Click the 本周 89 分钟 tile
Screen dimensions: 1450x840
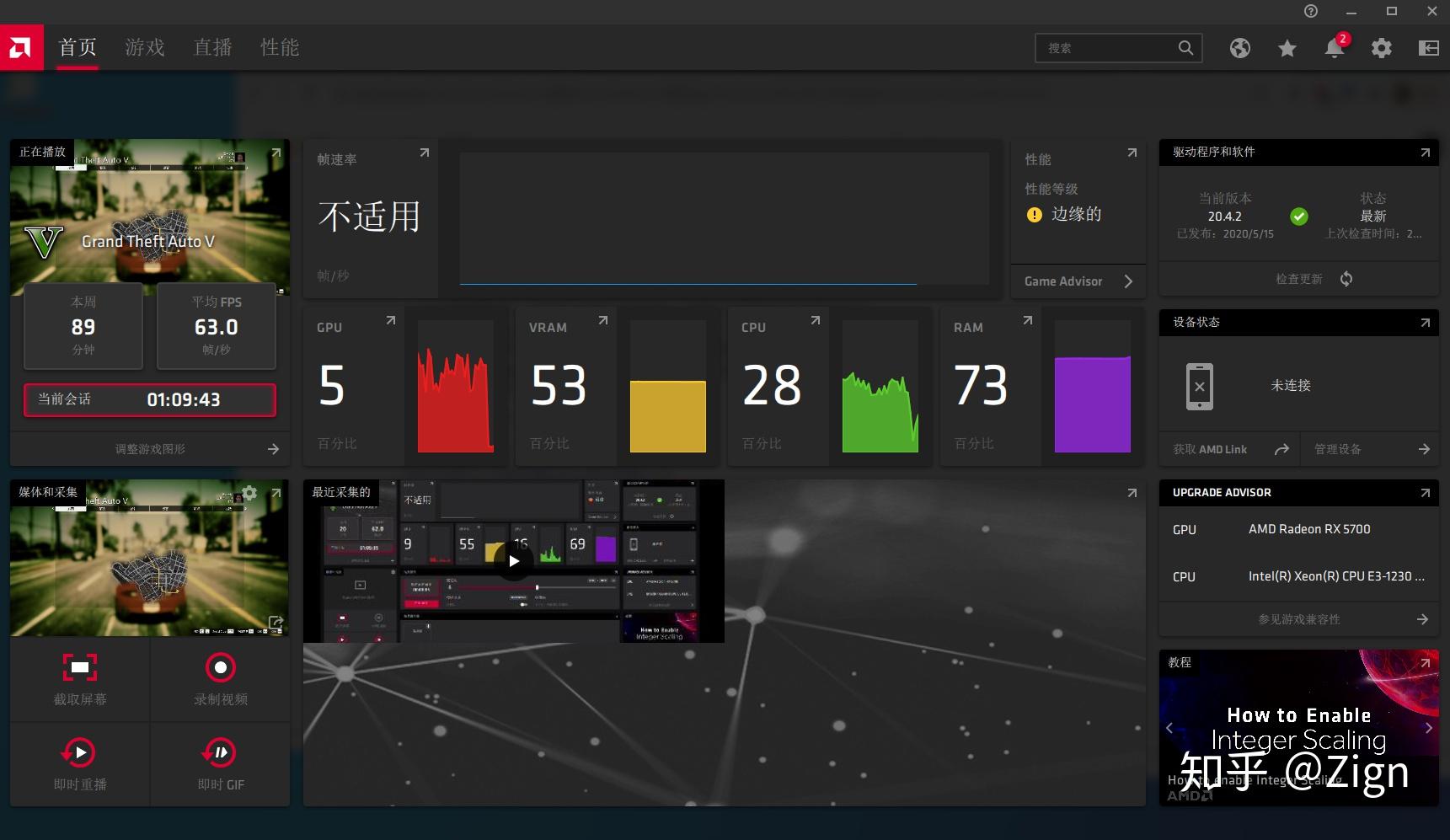[x=83, y=326]
